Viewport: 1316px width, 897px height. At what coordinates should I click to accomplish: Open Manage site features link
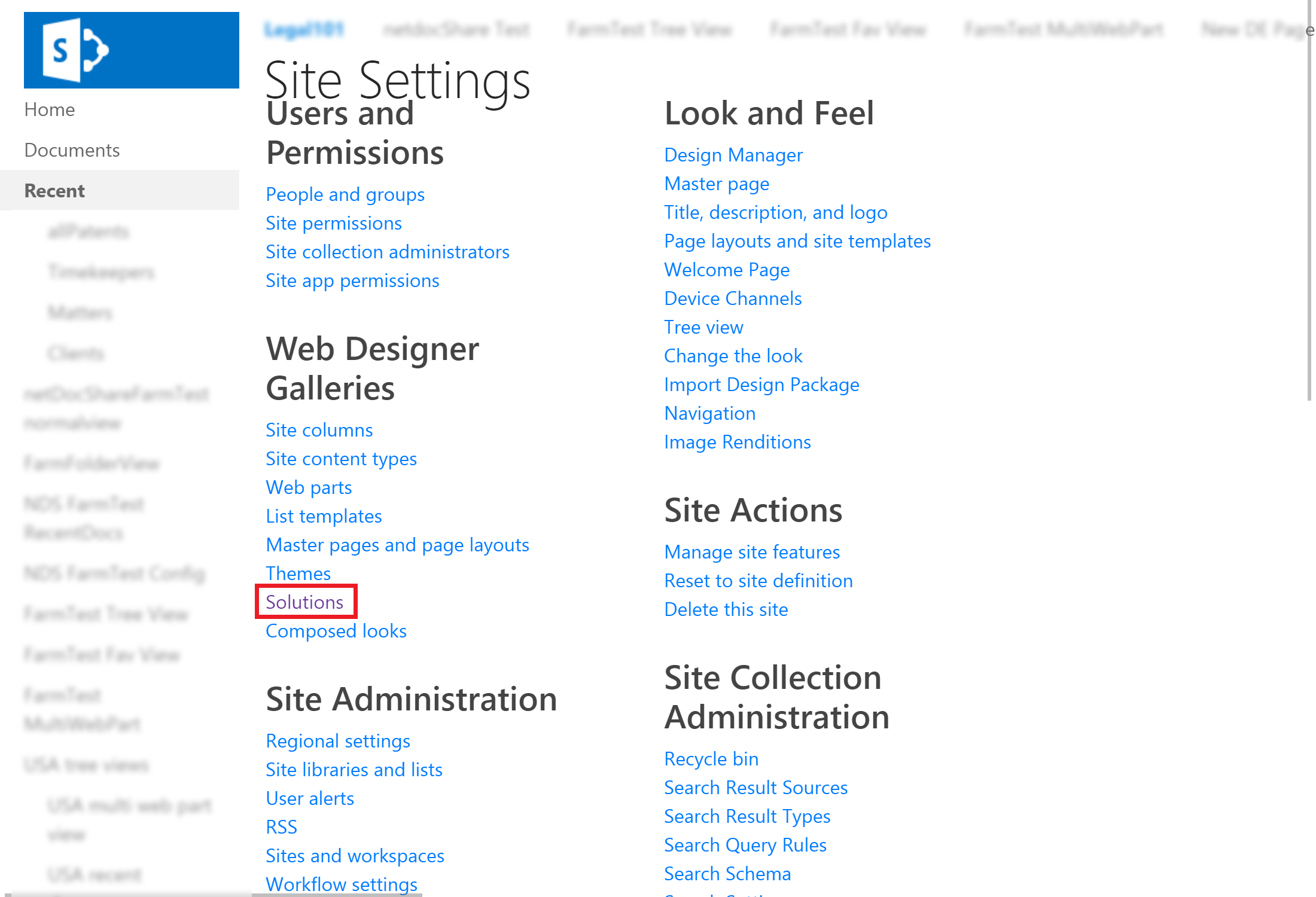point(752,552)
